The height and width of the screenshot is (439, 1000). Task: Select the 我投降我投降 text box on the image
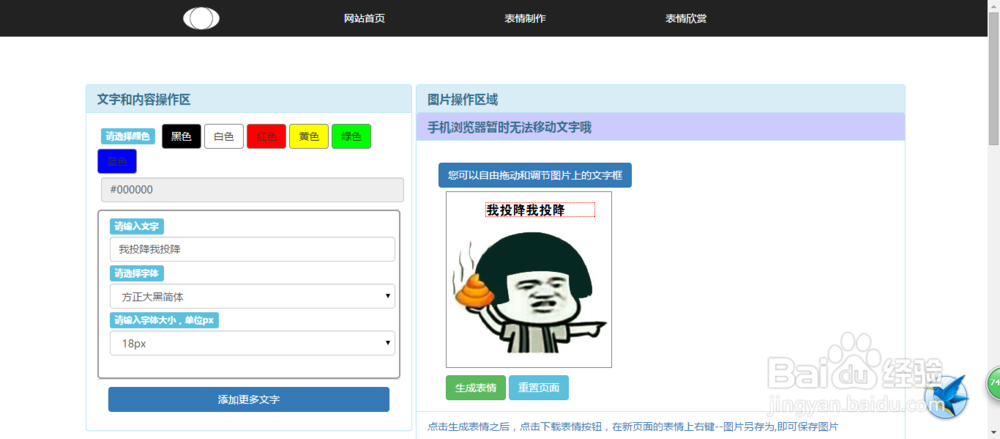coord(540,210)
